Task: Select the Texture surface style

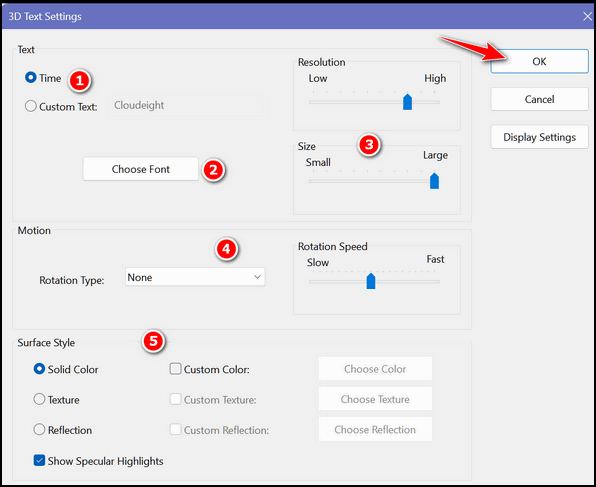Action: [39, 399]
